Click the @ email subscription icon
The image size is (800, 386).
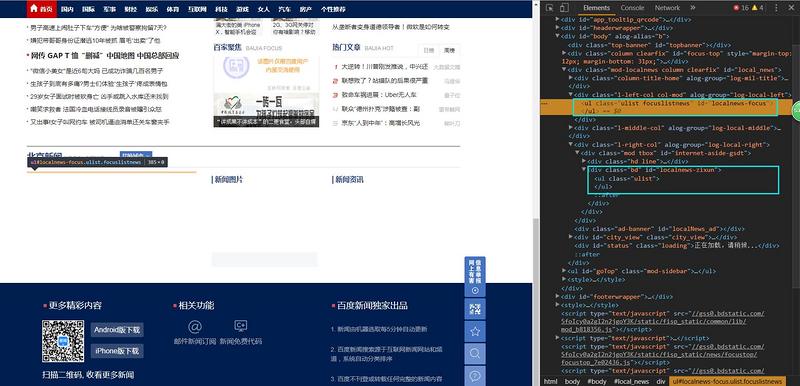coord(195,327)
